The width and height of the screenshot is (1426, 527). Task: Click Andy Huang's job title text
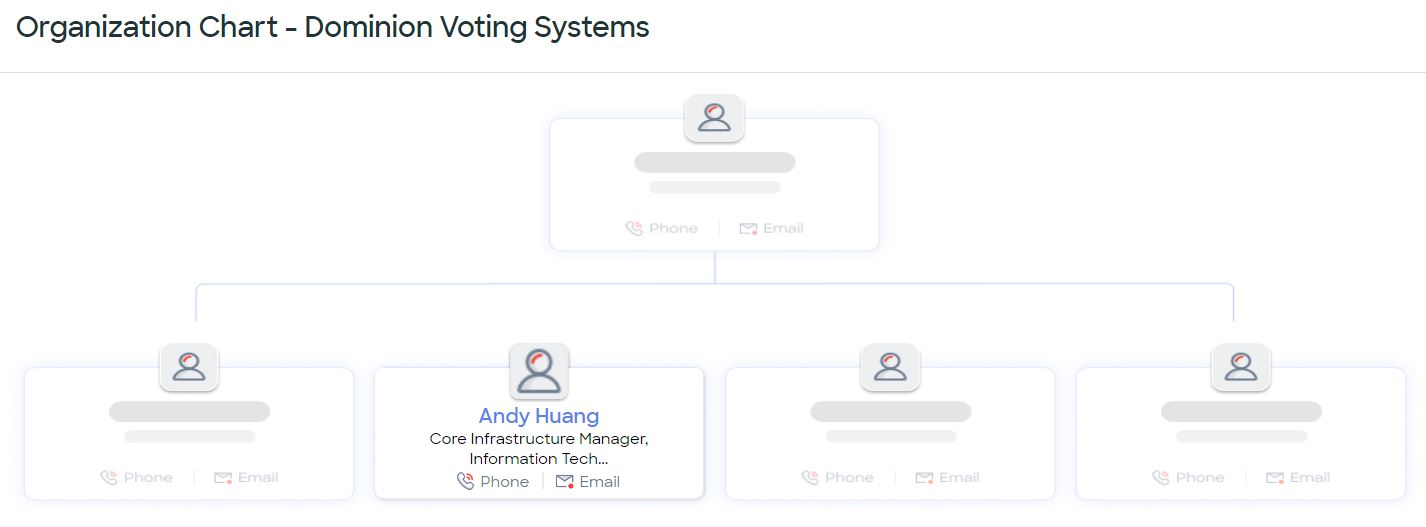tap(539, 449)
